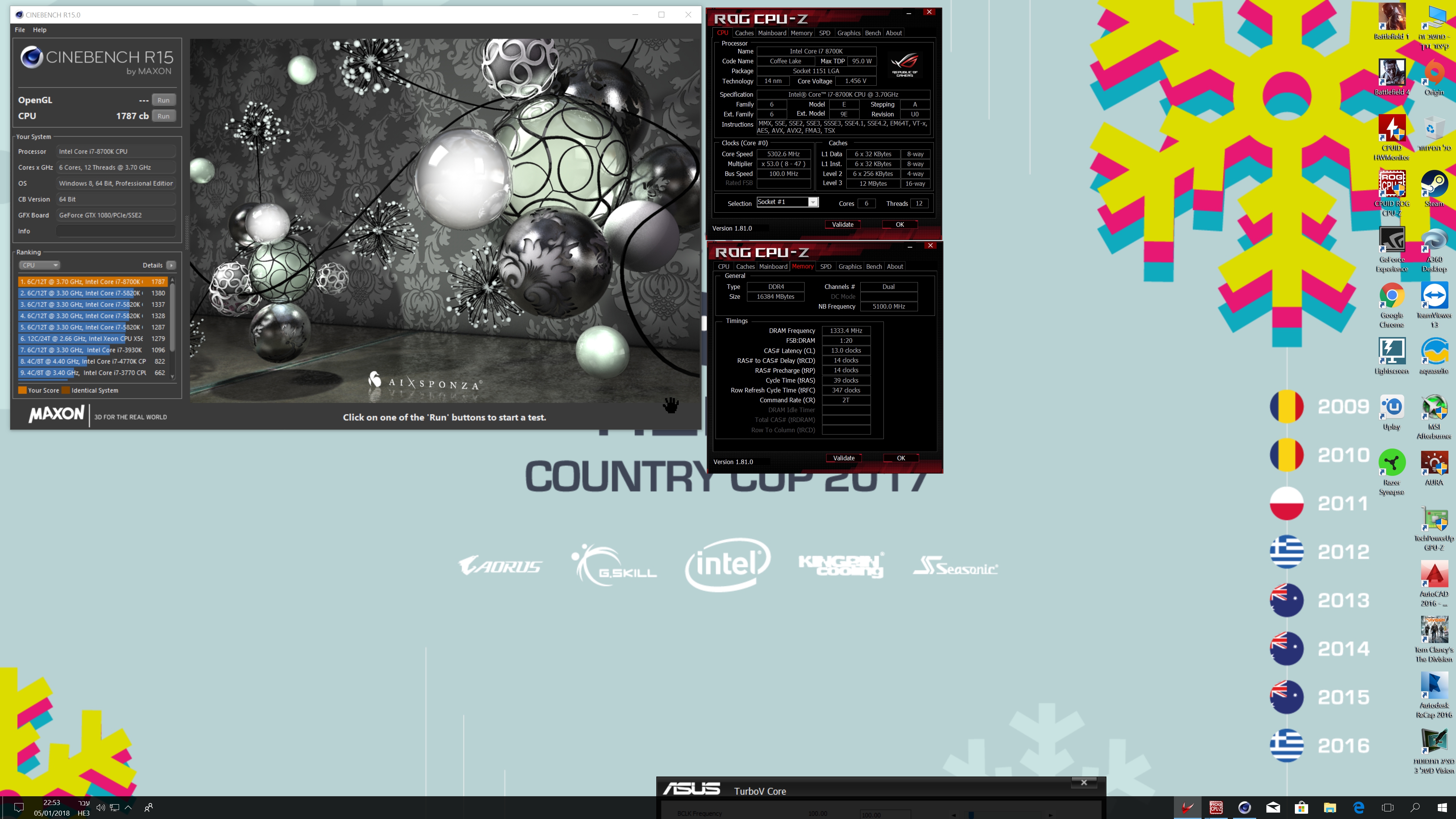Click Validate in upper CPU-Z window

843,224
